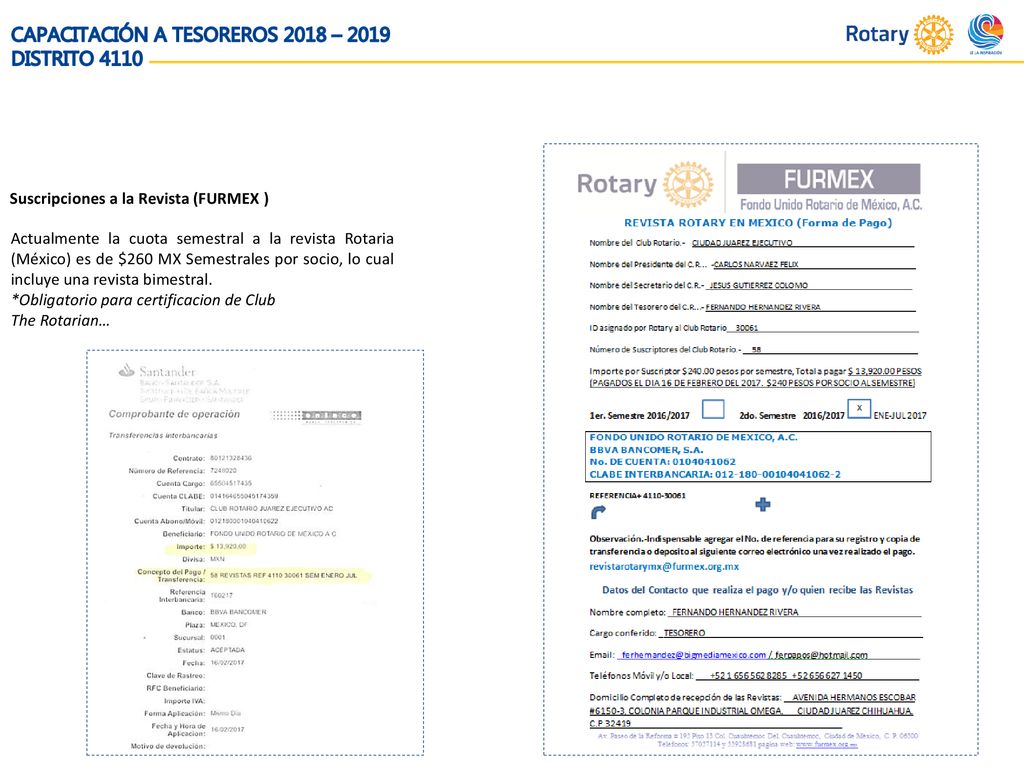Click the colorful theme logo beside Rotary header
1024x768 pixels.
point(985,33)
